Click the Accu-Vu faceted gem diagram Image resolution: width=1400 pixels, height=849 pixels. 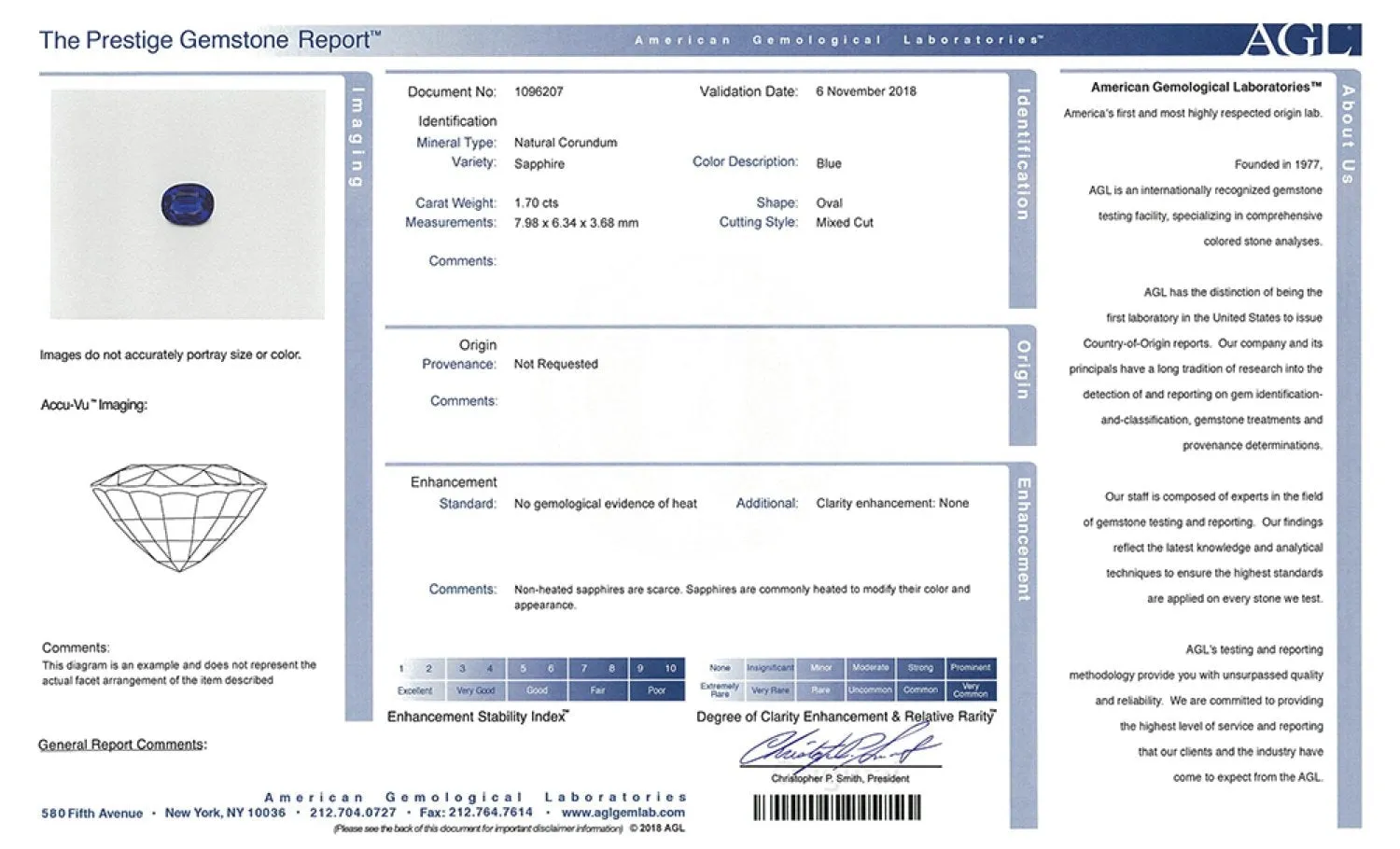point(178,518)
